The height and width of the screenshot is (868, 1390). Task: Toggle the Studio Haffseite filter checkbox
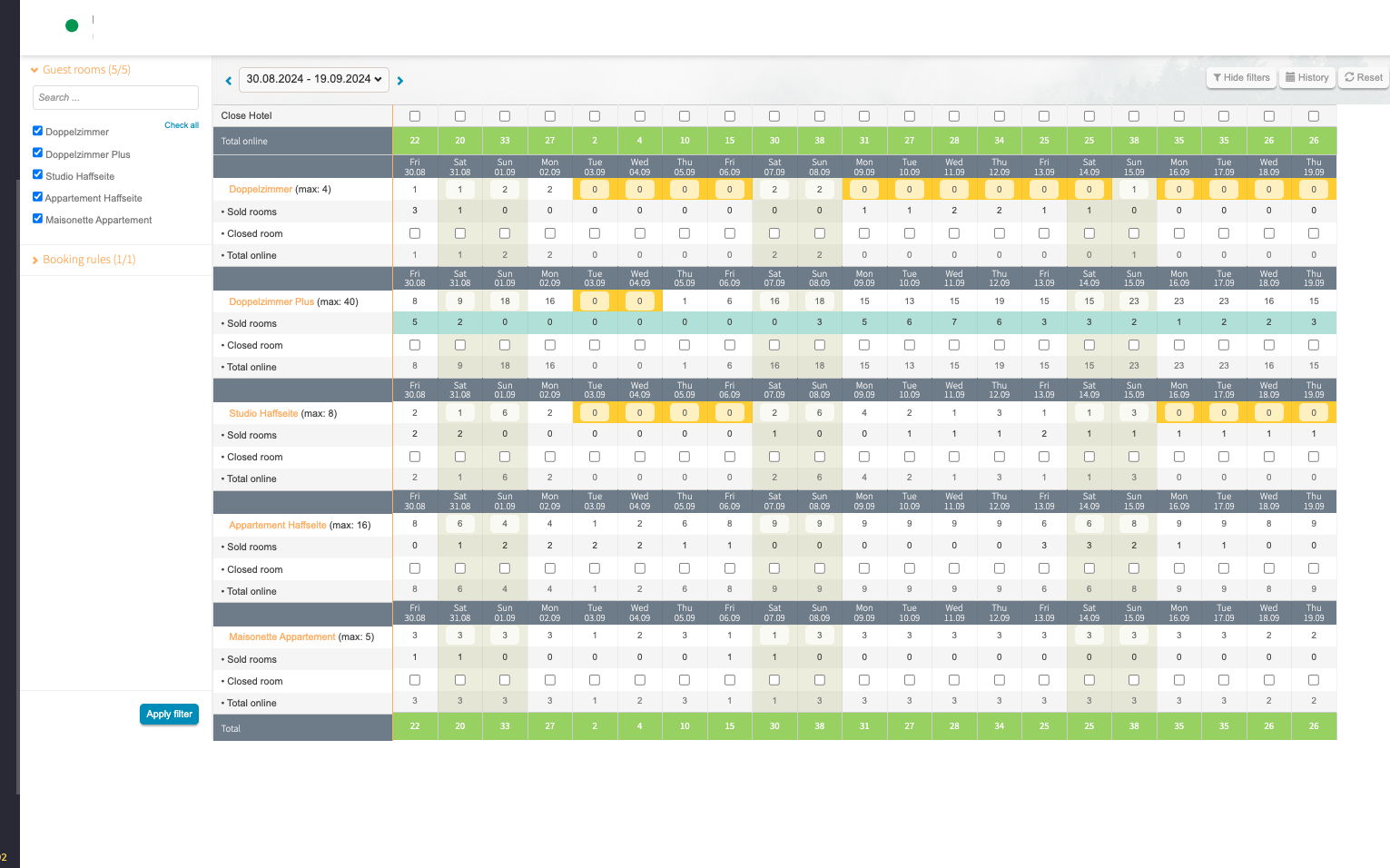[37, 174]
